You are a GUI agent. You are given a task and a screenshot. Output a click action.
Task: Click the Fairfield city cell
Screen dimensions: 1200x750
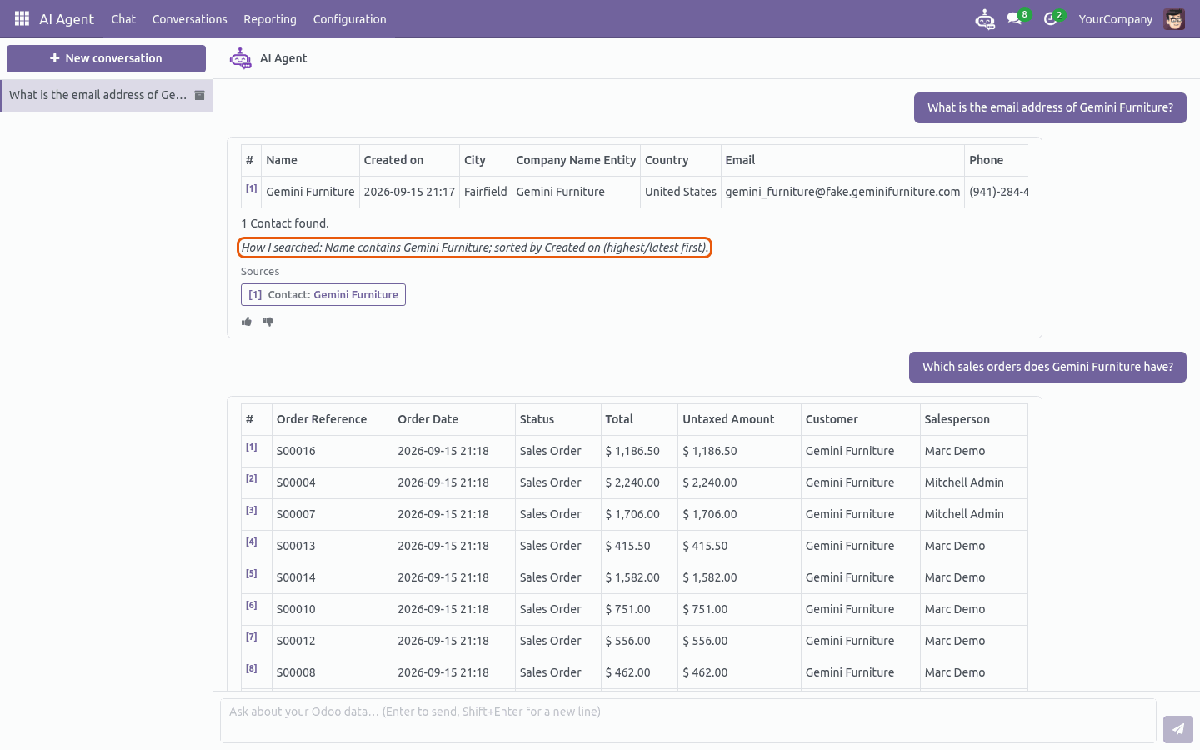point(485,191)
